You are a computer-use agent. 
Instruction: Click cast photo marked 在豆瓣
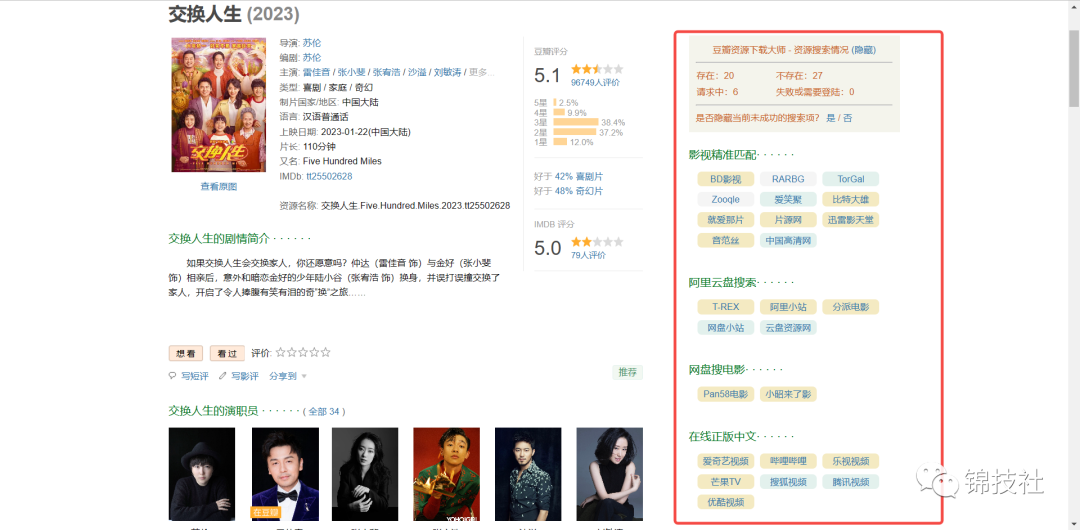pos(285,474)
